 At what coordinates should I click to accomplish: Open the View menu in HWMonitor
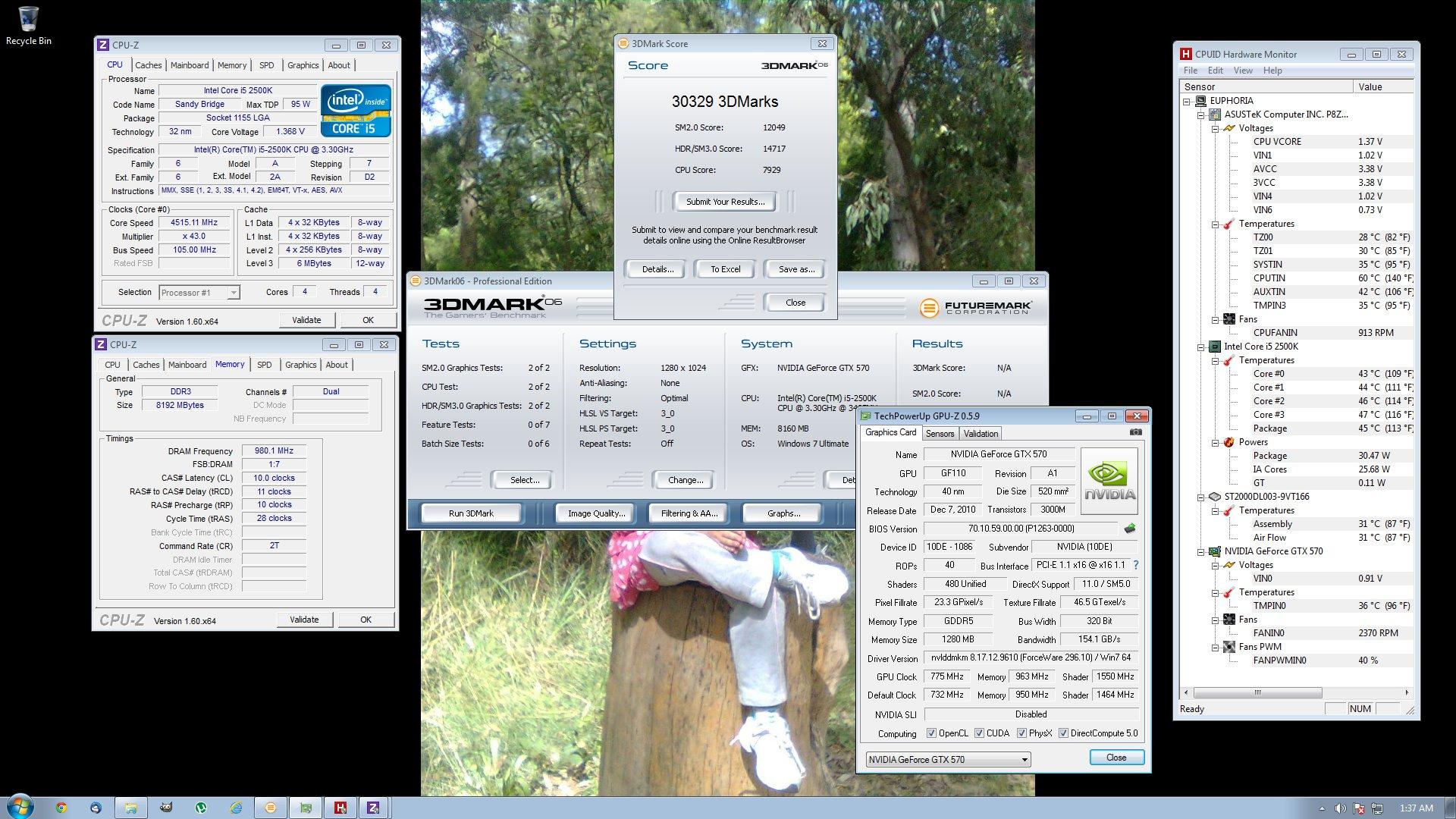click(x=1242, y=71)
